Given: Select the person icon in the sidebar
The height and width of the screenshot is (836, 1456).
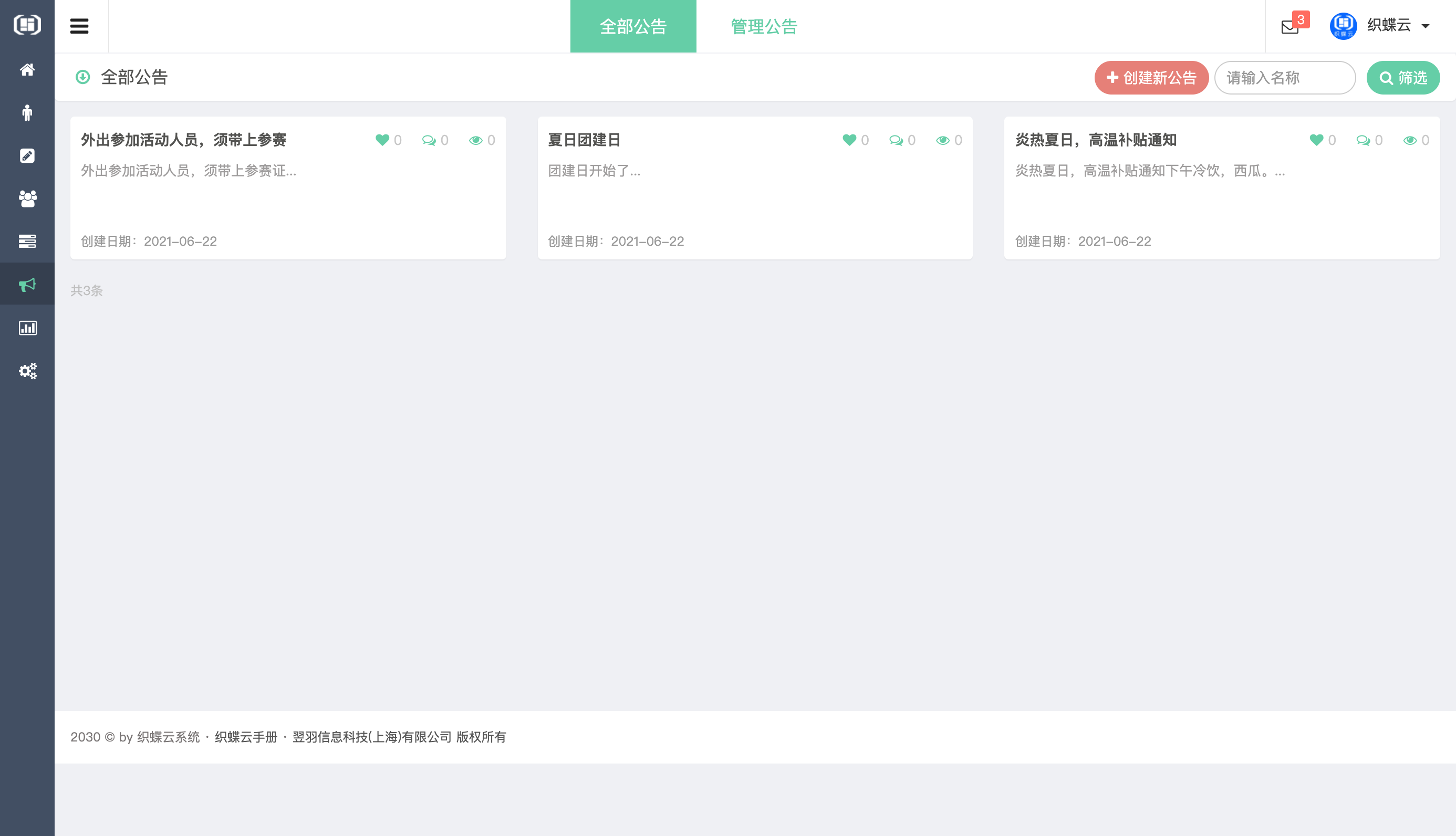Looking at the screenshot, I should click(x=27, y=112).
